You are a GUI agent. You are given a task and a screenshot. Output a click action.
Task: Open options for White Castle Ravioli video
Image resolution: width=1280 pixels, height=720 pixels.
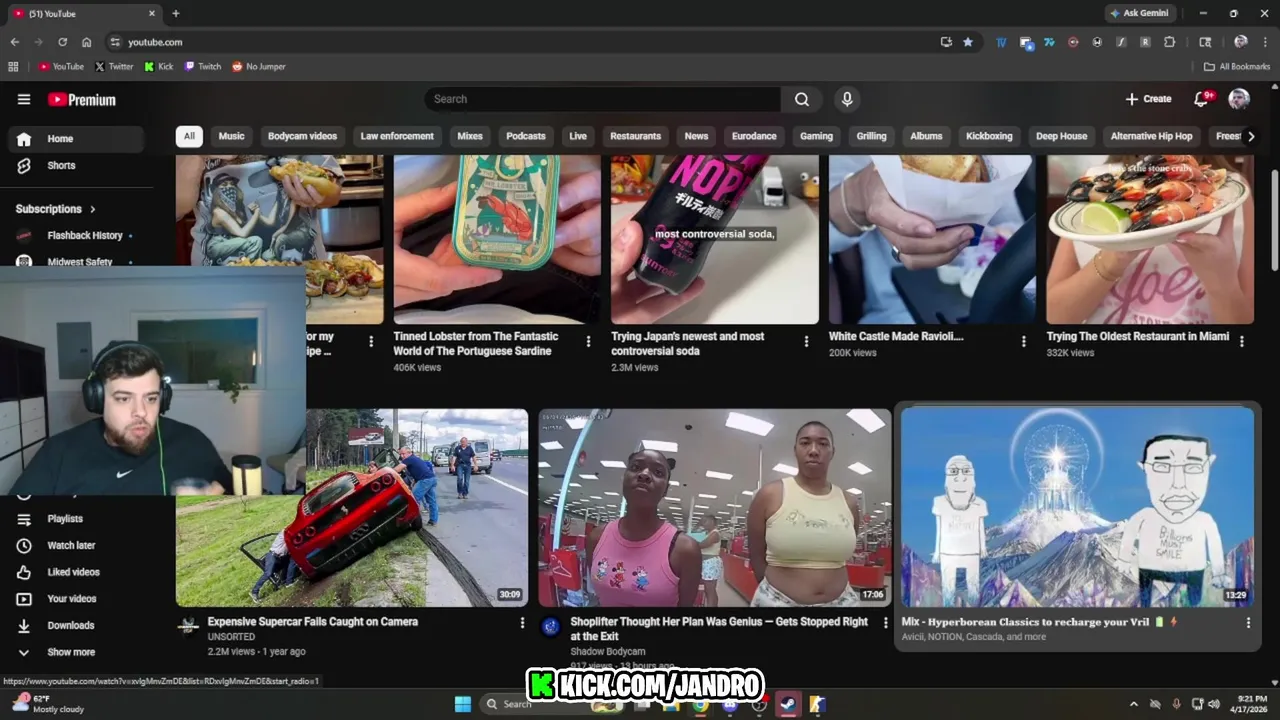pos(1023,342)
